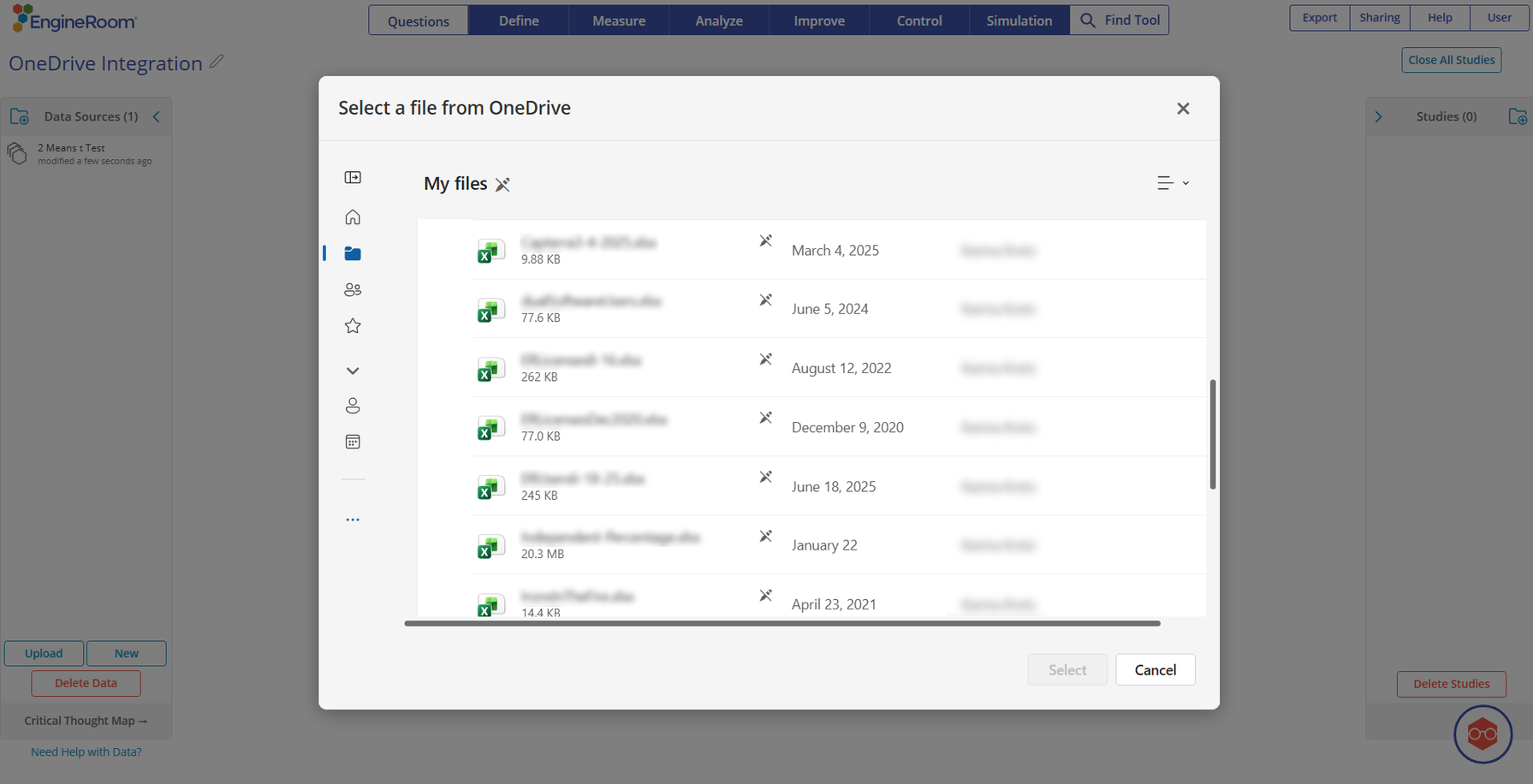Select Excel file dated December 9, 2020
This screenshot has width=1533, height=784.
point(839,427)
